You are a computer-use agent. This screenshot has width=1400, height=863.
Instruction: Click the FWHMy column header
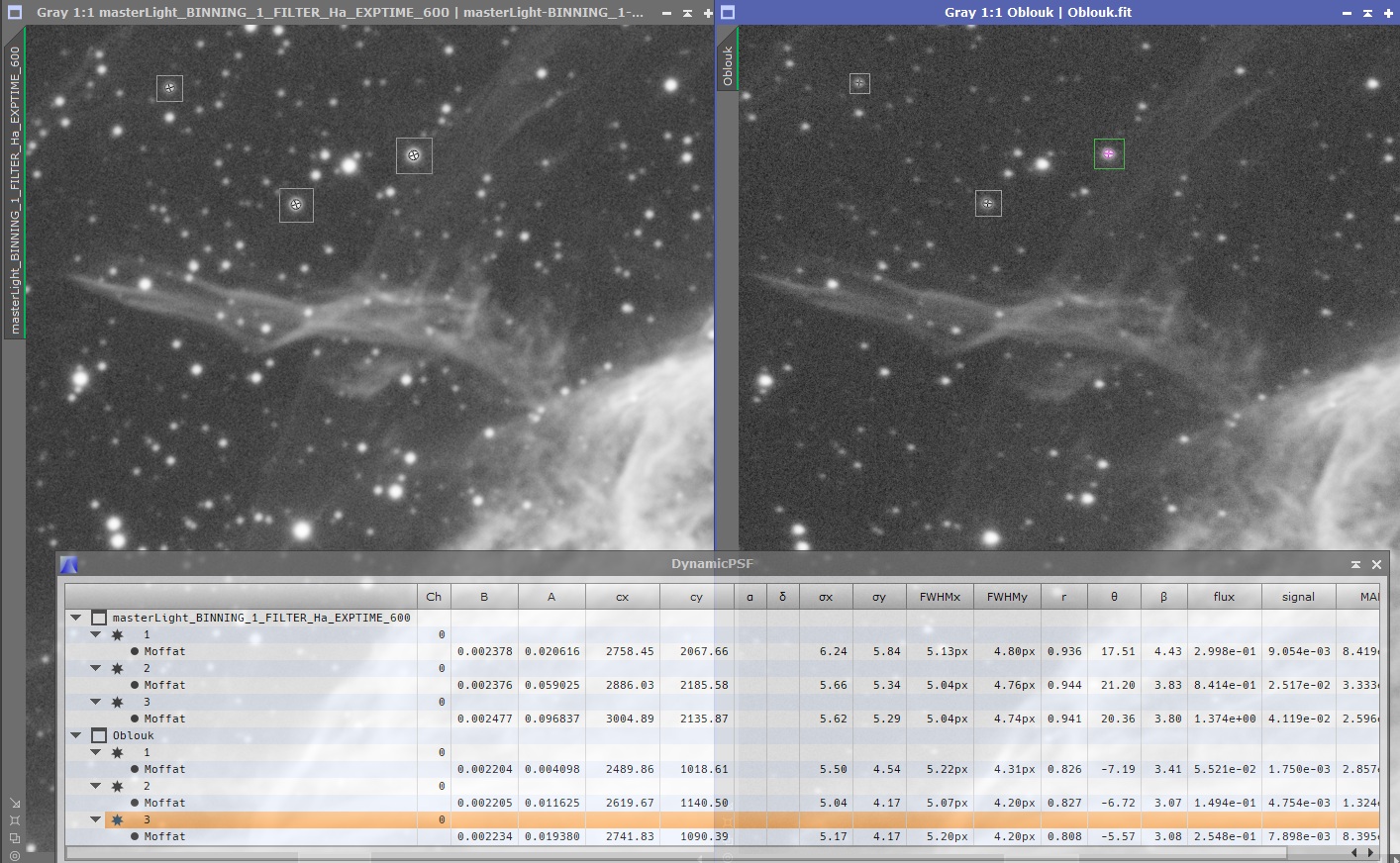coord(1007,597)
